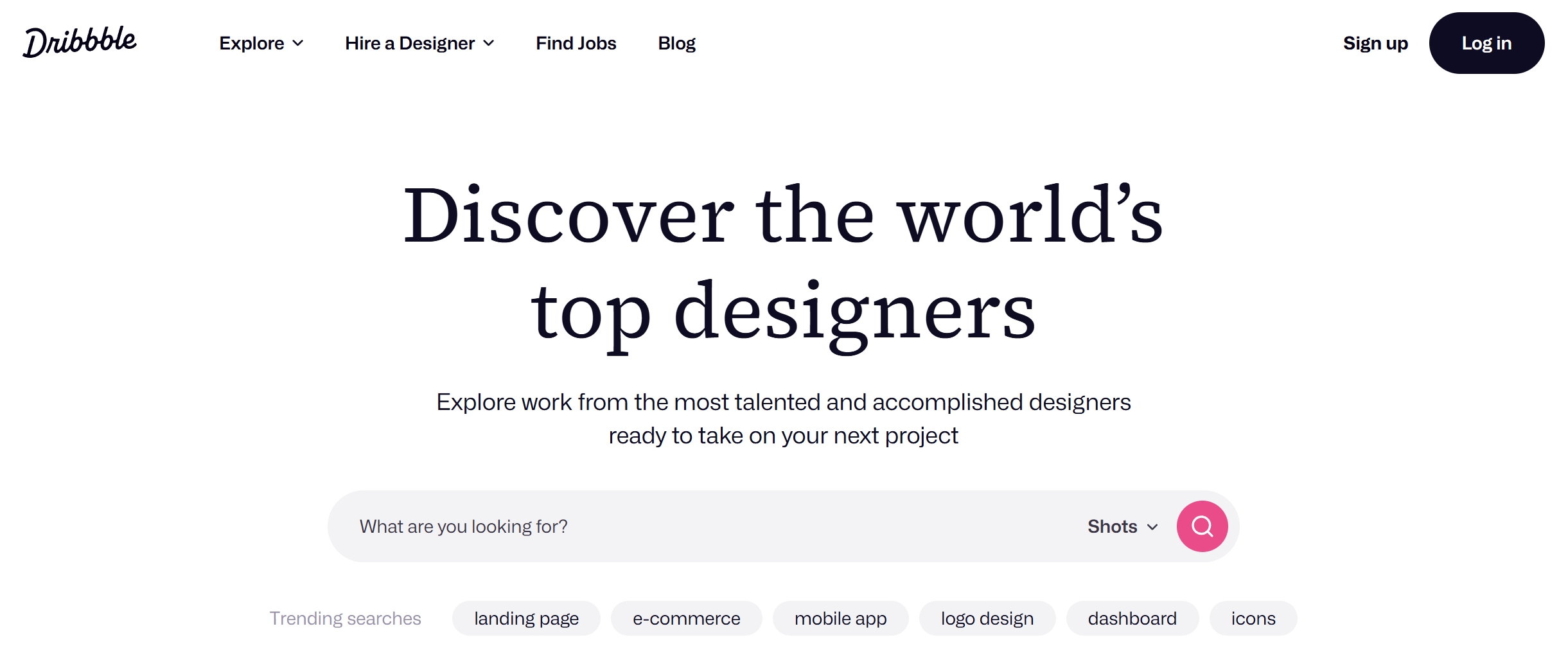Choose the 'icons' trending search chip
Image resolution: width=1568 pixels, height=651 pixels.
pyautogui.click(x=1253, y=618)
